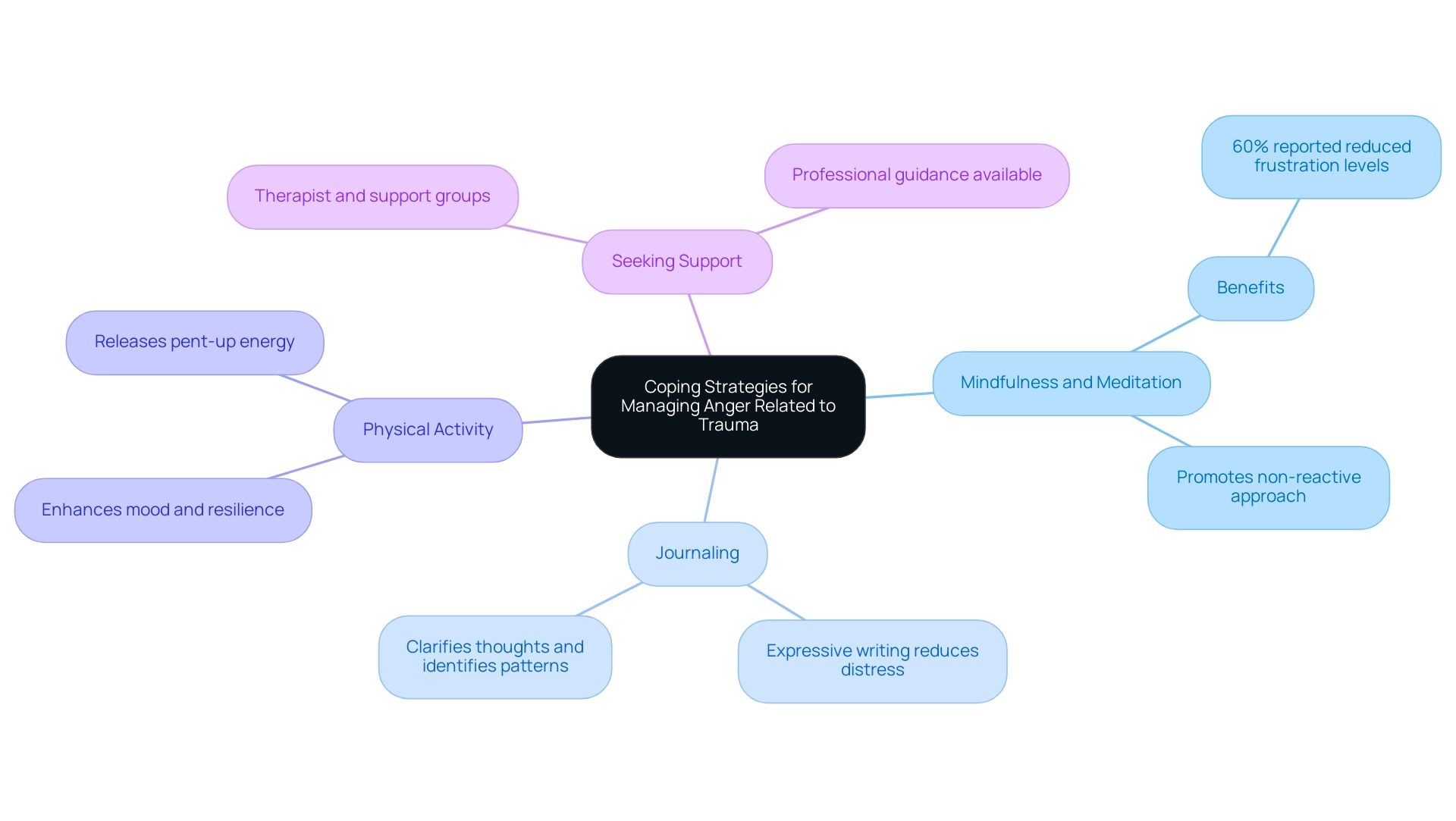Select background color of mind map canvas
Viewport: 1456px width, 821px height.
(728, 80)
